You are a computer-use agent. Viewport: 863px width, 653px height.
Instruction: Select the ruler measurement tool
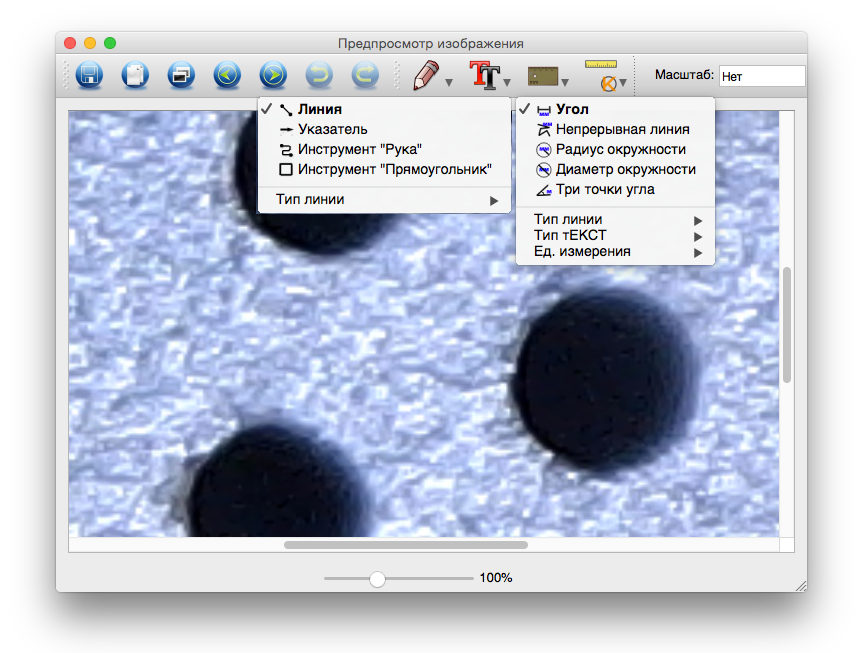coord(543,76)
